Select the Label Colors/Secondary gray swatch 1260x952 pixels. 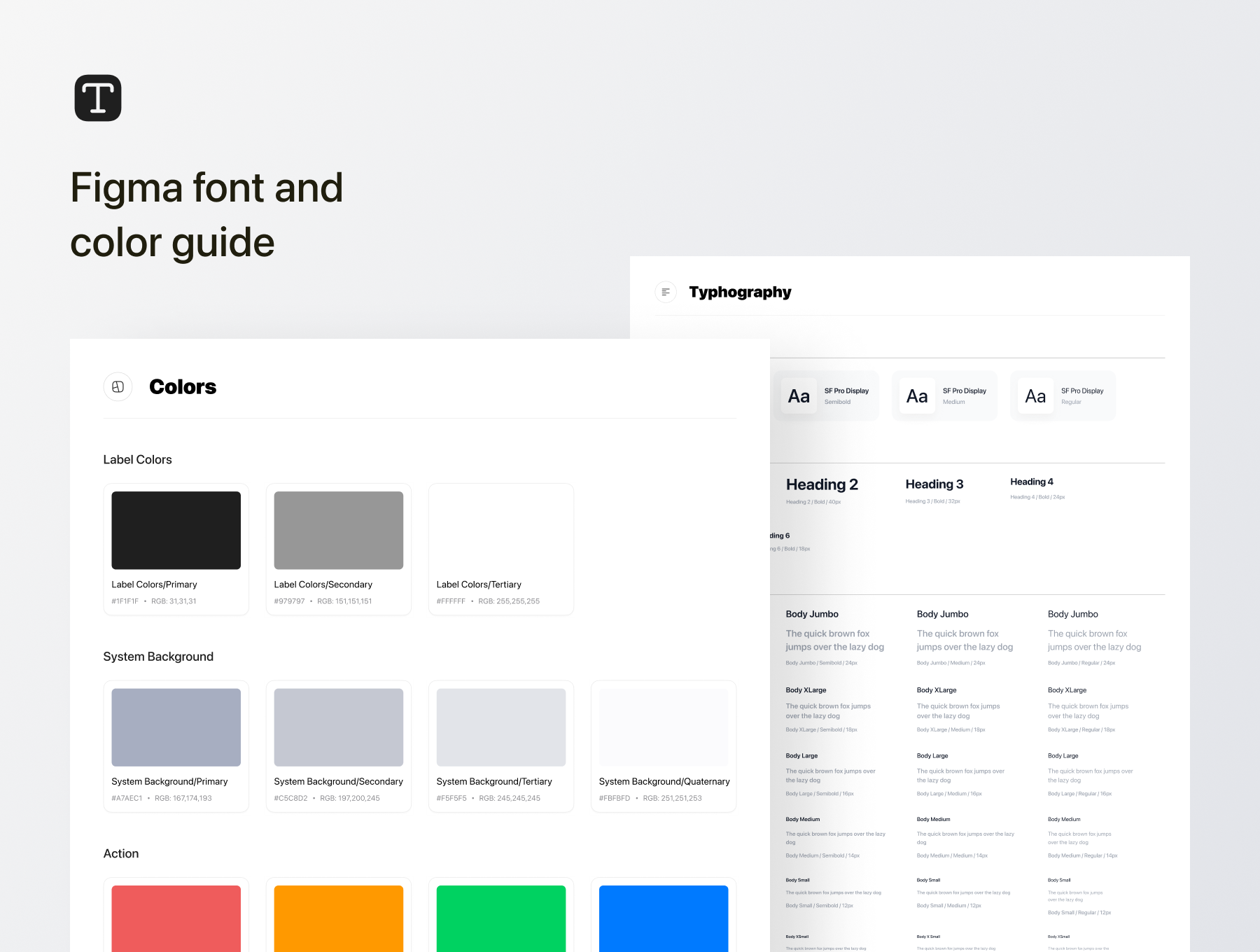pos(338,530)
